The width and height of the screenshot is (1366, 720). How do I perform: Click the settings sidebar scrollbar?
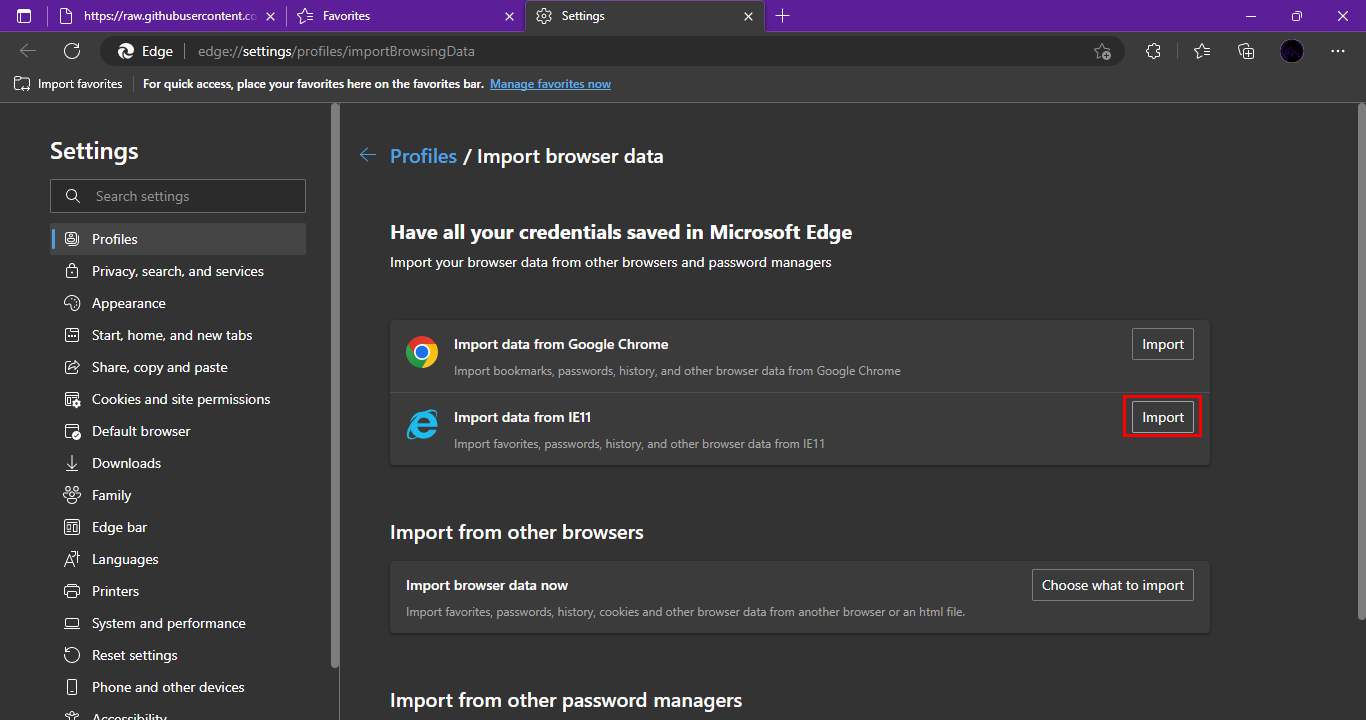[334, 385]
